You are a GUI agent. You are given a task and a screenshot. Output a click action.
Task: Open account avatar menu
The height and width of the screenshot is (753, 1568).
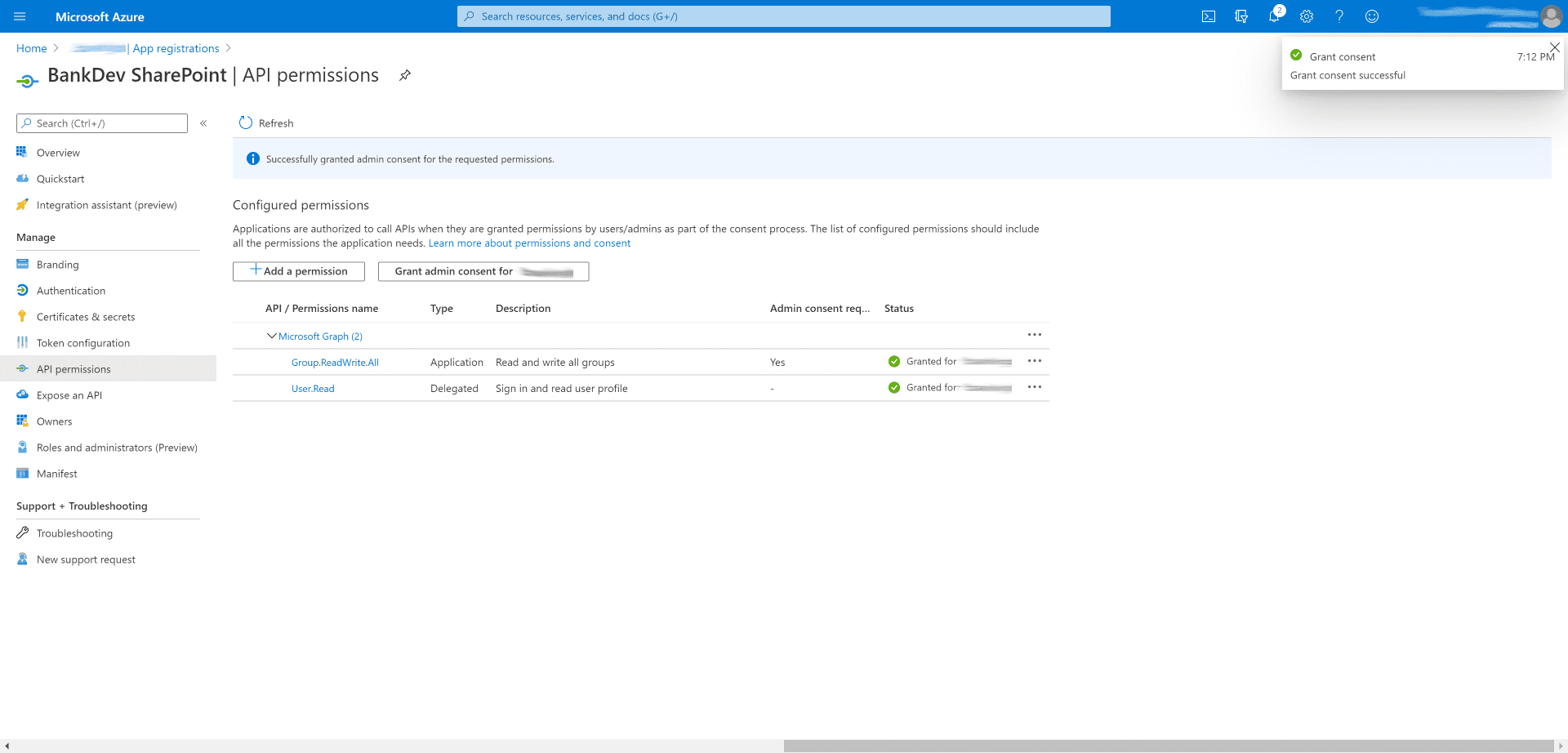point(1551,16)
